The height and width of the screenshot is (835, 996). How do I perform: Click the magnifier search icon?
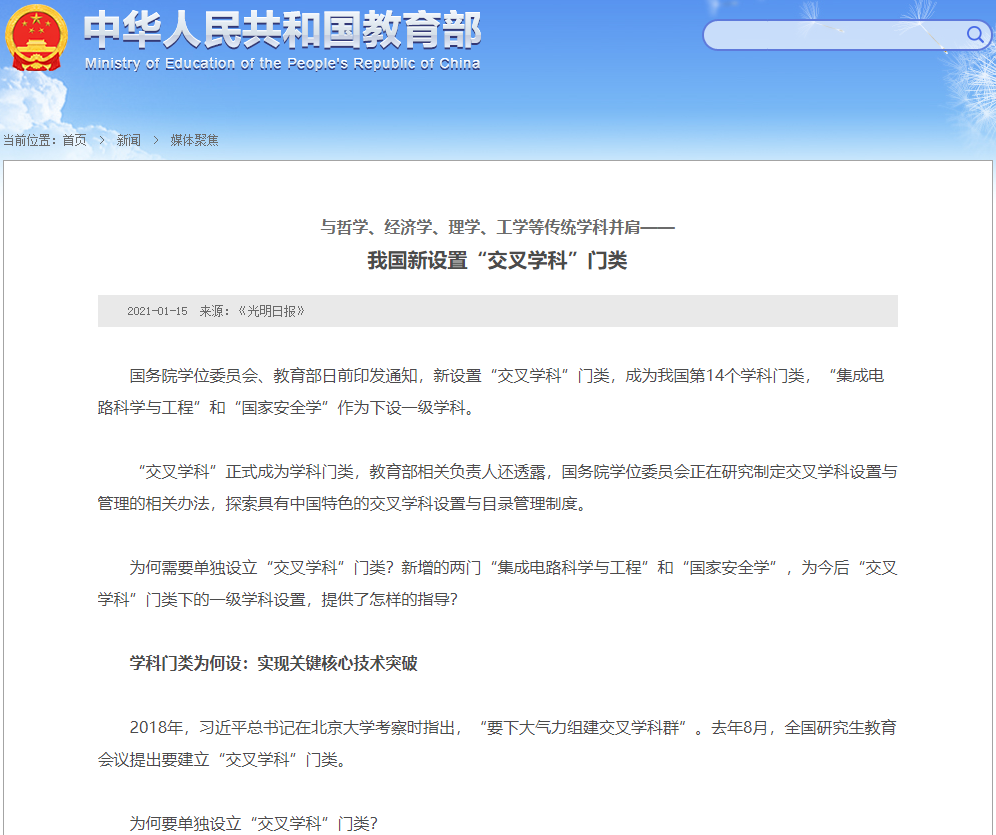point(975,36)
